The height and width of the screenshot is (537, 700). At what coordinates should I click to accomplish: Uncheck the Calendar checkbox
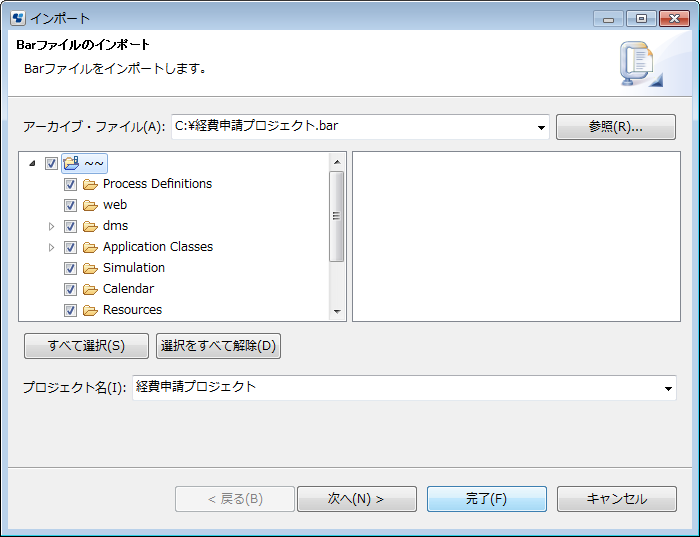(x=70, y=289)
